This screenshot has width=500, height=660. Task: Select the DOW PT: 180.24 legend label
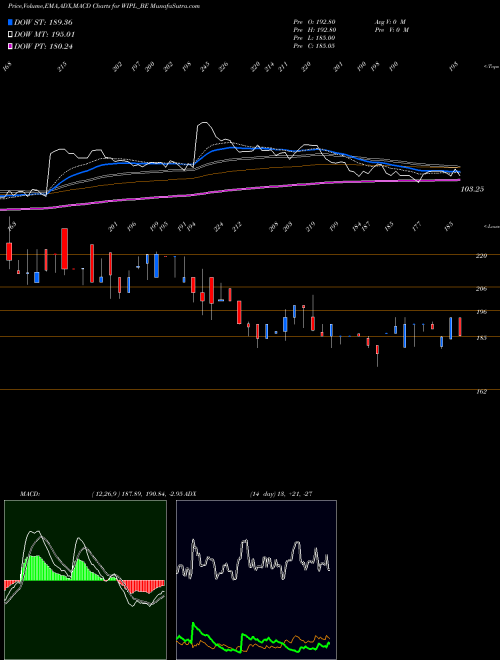click(43, 46)
